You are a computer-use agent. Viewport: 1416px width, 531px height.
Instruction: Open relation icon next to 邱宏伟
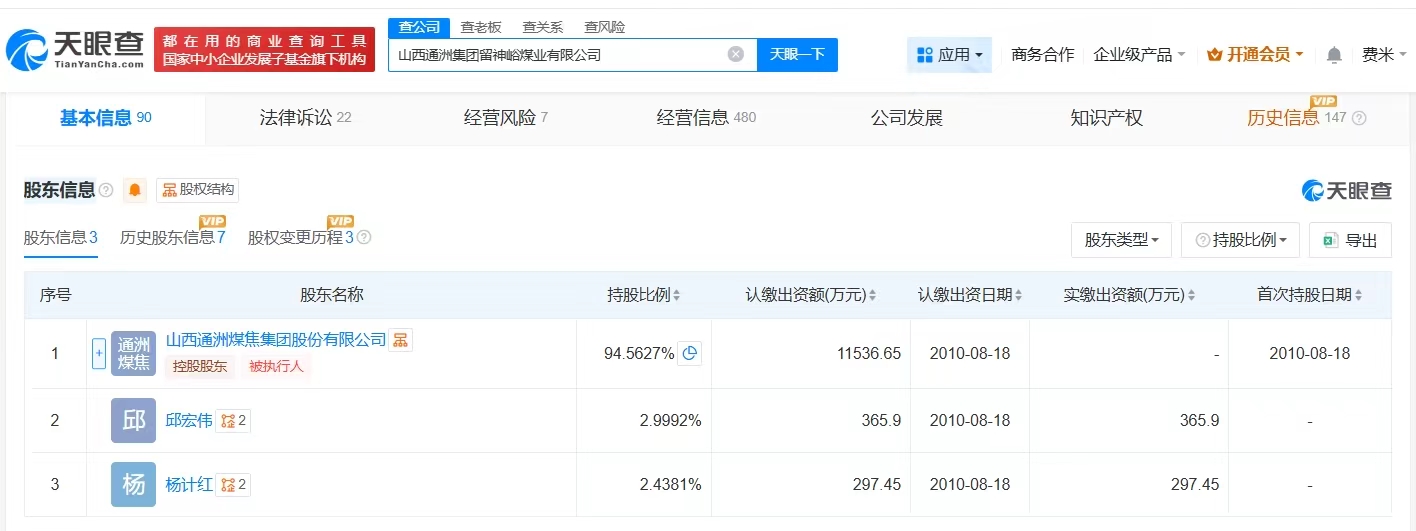click(233, 421)
